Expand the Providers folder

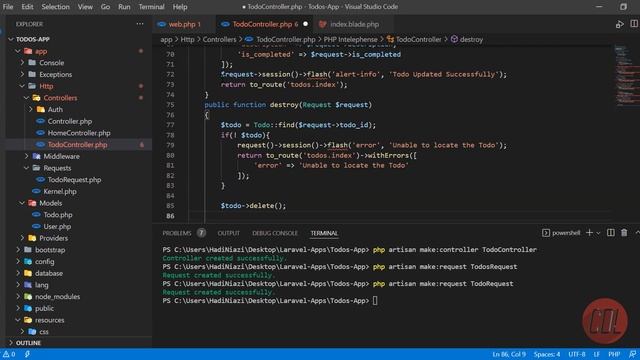coord(22,238)
